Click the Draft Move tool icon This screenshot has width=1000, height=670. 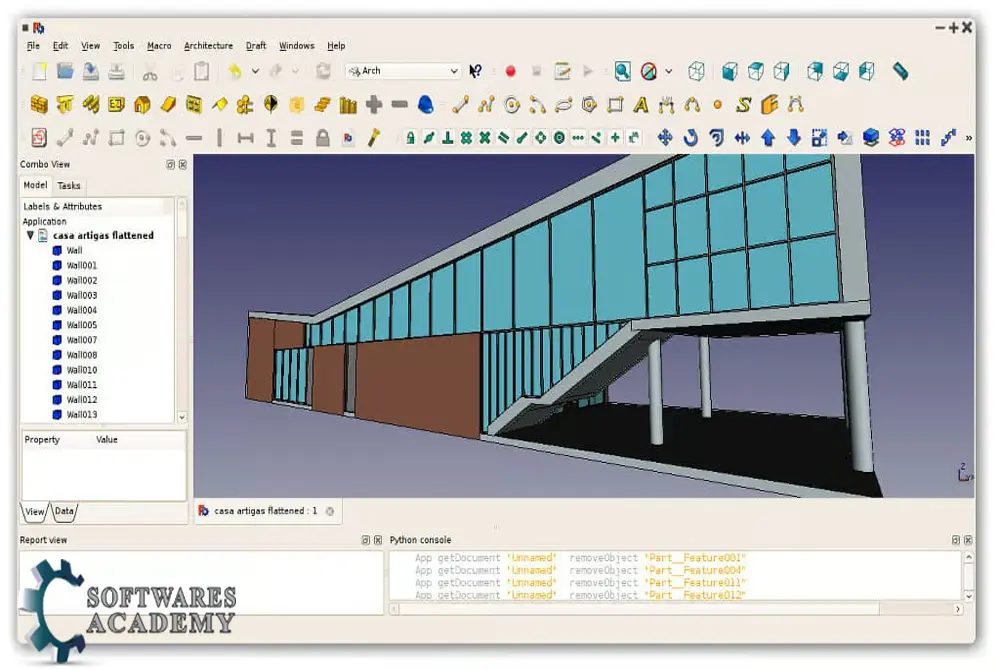pos(665,138)
